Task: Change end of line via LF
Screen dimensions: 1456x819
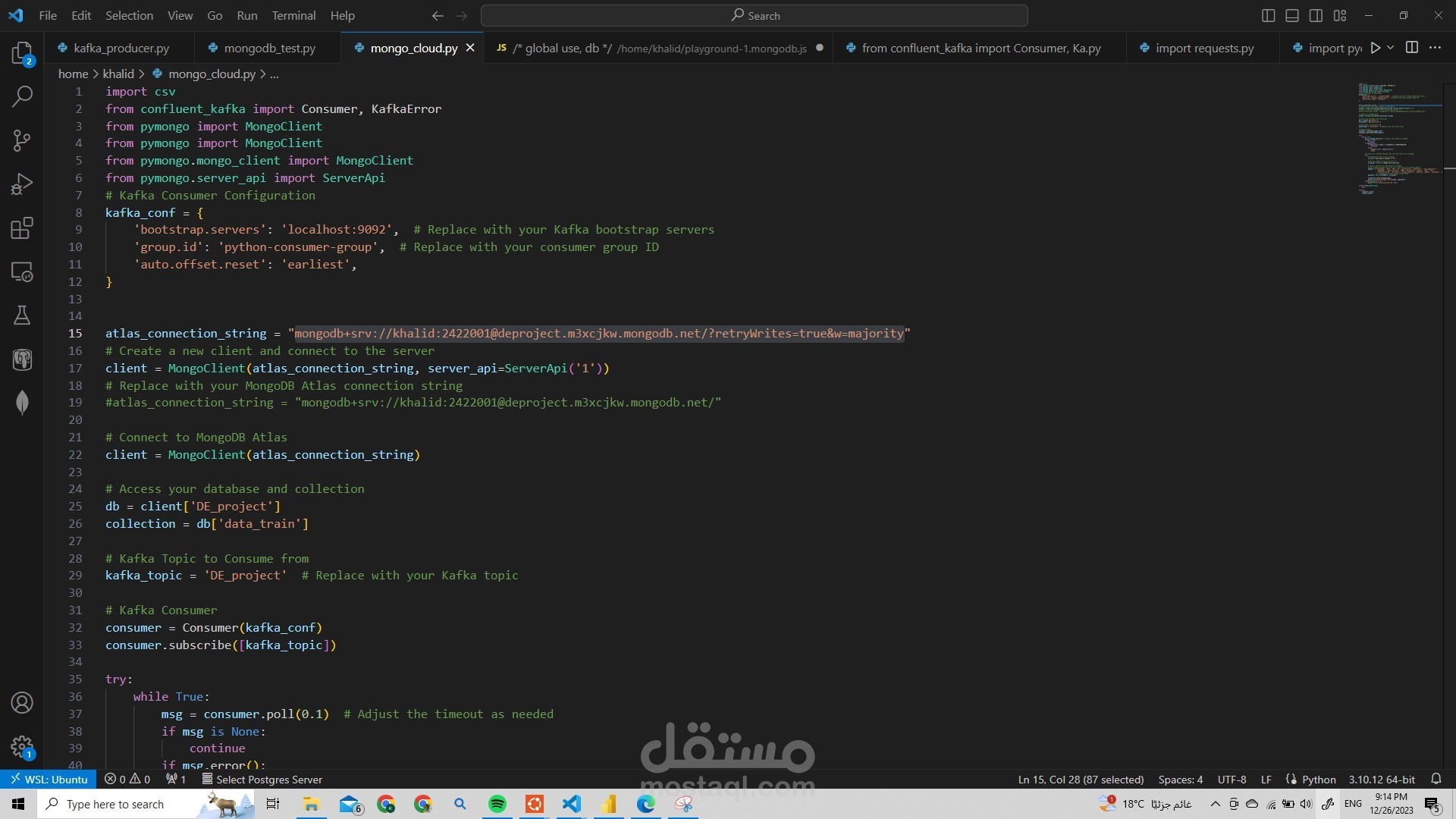Action: (x=1266, y=779)
